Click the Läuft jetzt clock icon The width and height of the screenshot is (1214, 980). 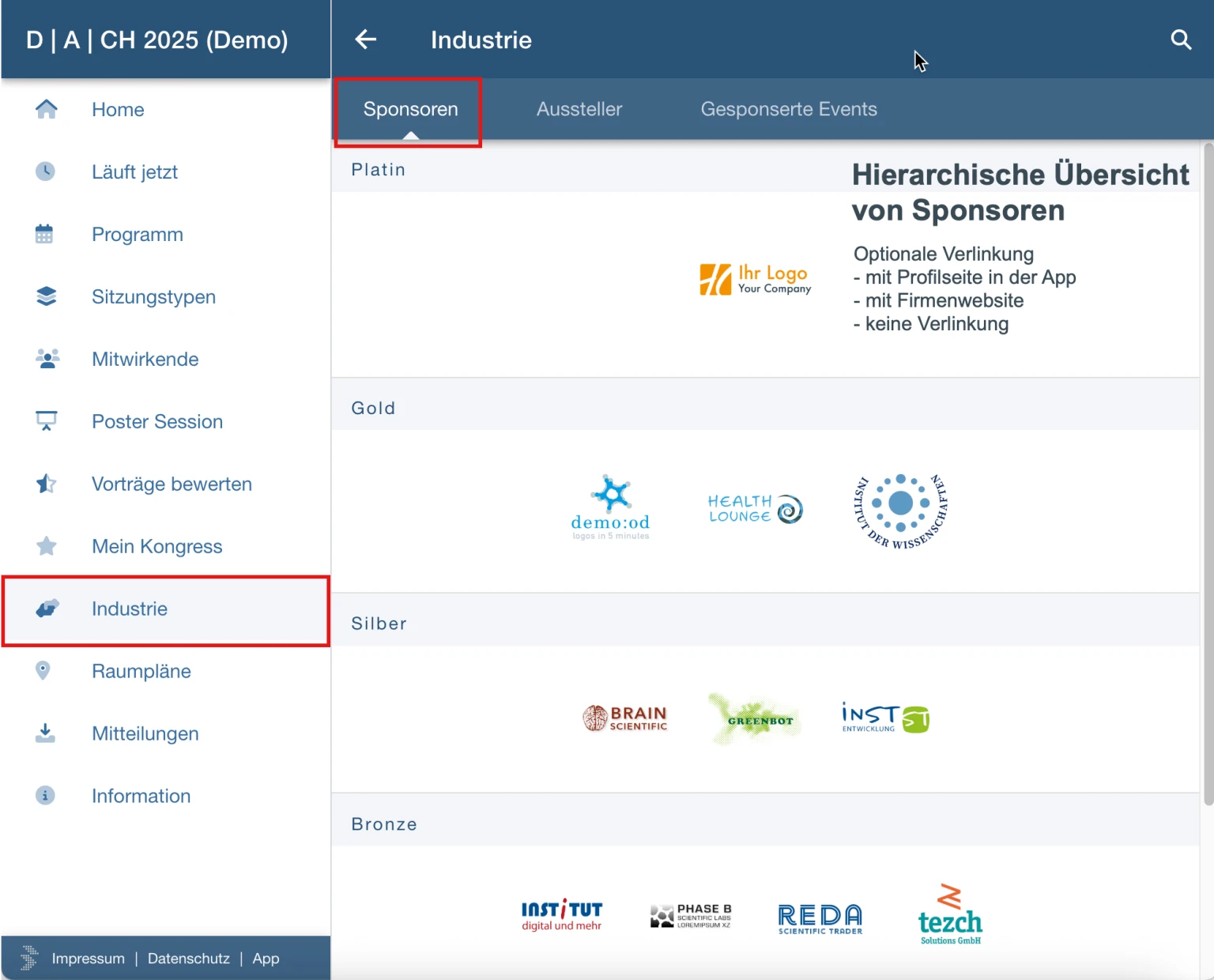pyautogui.click(x=46, y=171)
